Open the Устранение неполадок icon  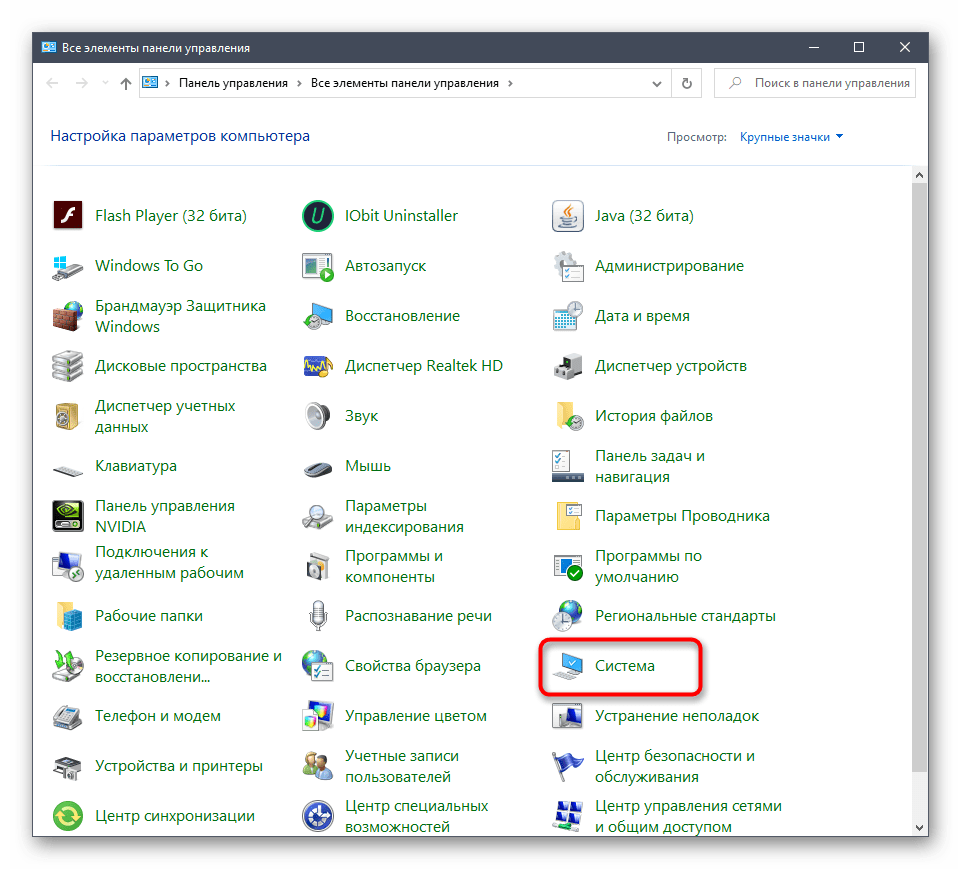(567, 716)
